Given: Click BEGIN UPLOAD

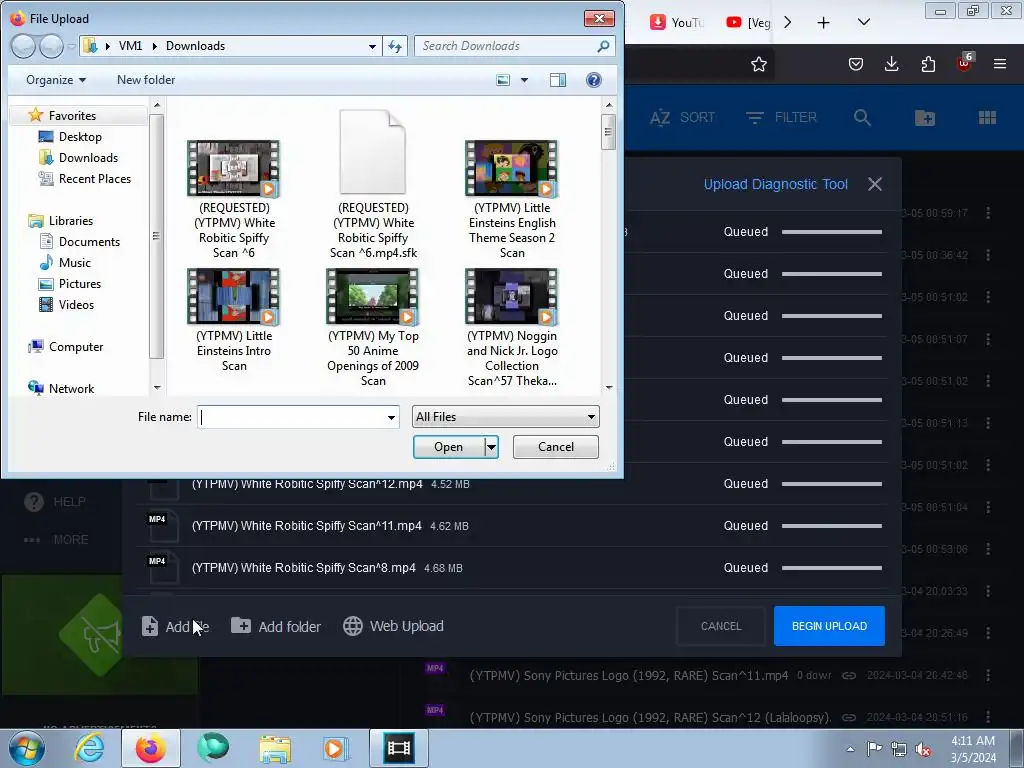Looking at the screenshot, I should [829, 626].
